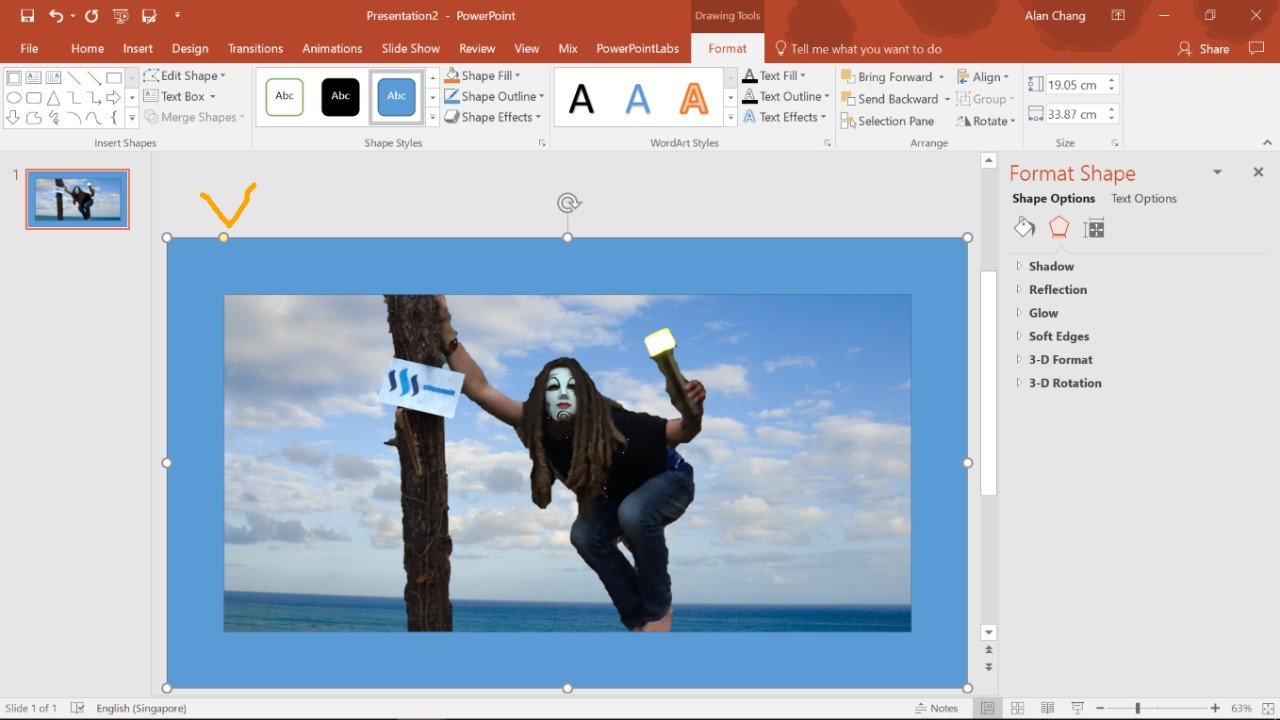
Task: Expand the Soft Edges section
Action: [x=1058, y=336]
